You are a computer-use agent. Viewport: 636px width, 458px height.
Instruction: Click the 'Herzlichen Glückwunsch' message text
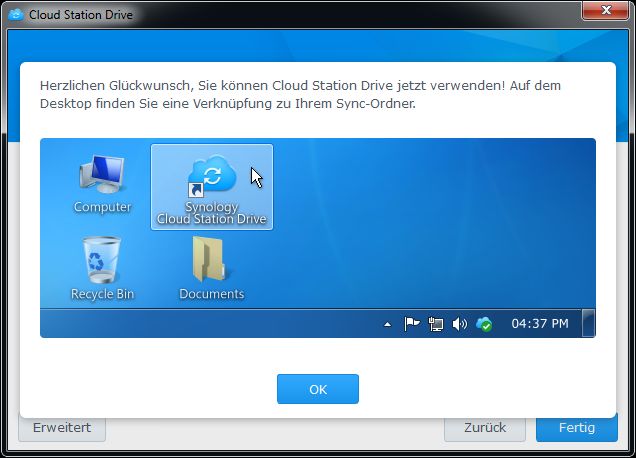(300, 95)
